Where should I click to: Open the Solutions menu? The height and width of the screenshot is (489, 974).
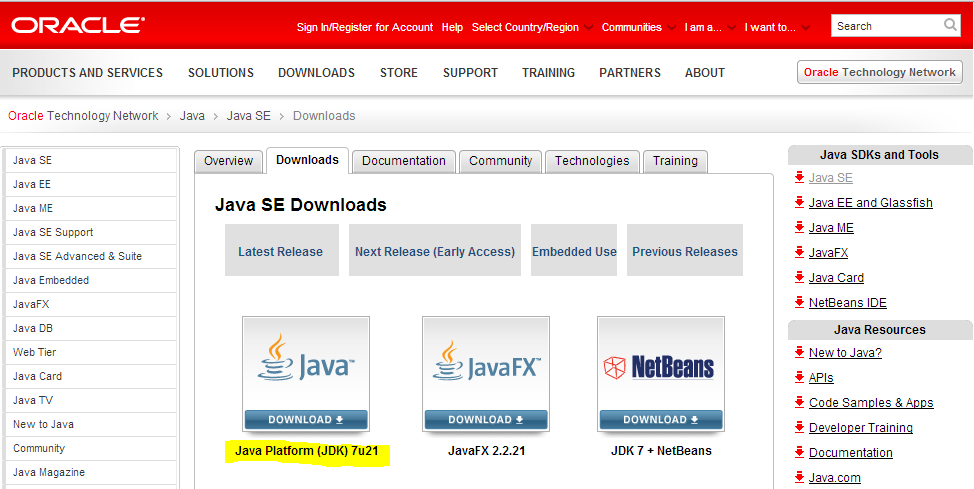[x=221, y=73]
